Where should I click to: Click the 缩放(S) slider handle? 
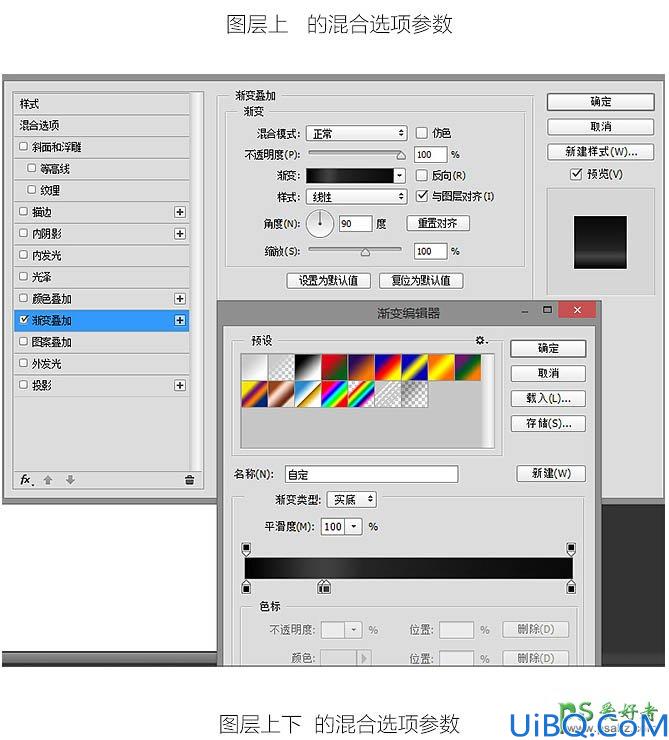(x=365, y=252)
